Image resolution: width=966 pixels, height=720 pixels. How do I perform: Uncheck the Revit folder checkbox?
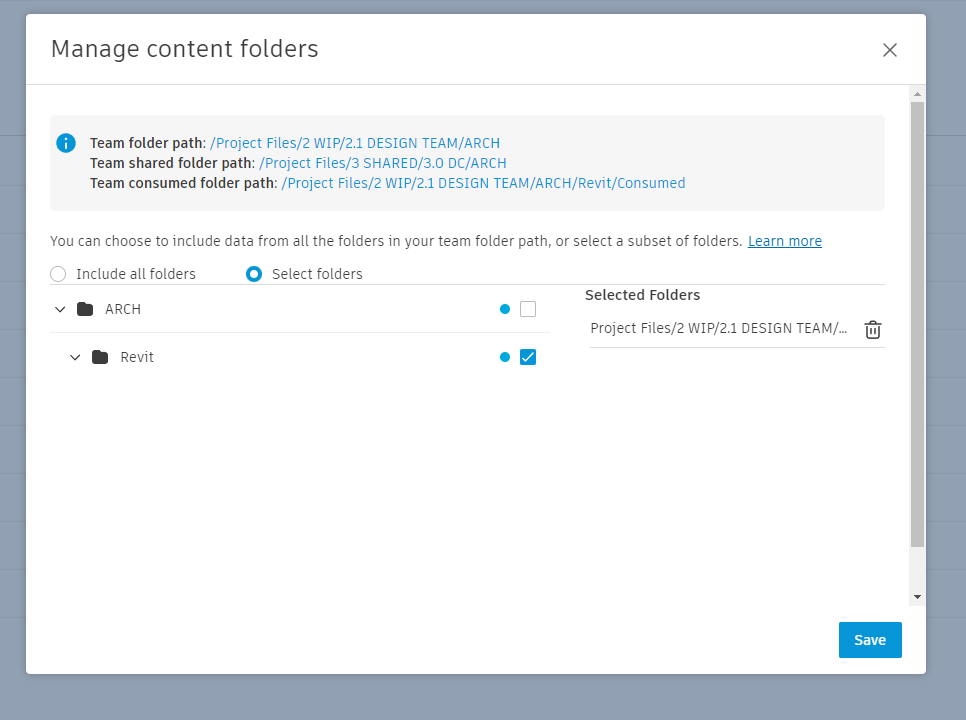pos(528,356)
